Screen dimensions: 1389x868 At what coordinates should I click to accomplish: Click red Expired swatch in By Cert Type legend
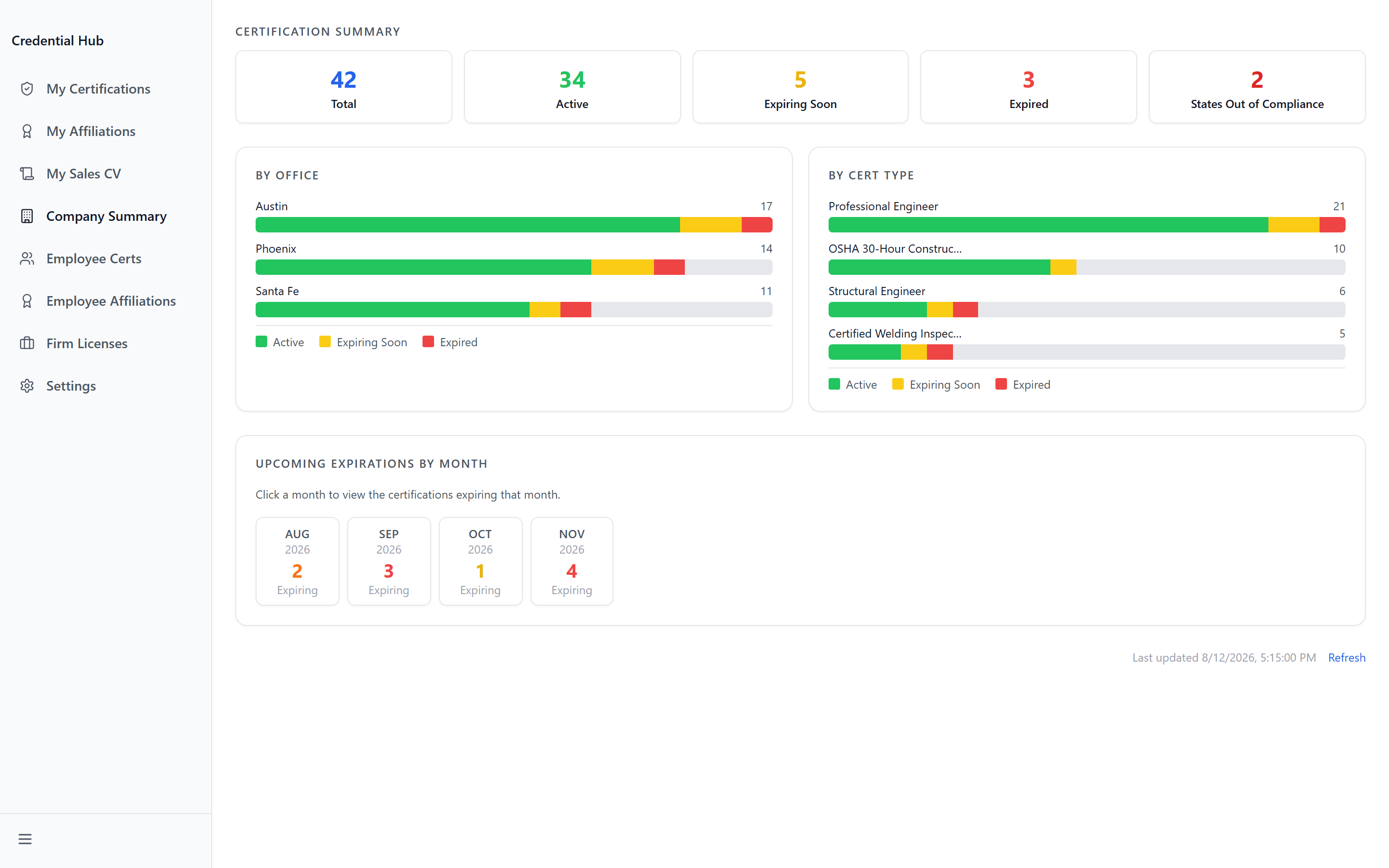(x=1001, y=384)
